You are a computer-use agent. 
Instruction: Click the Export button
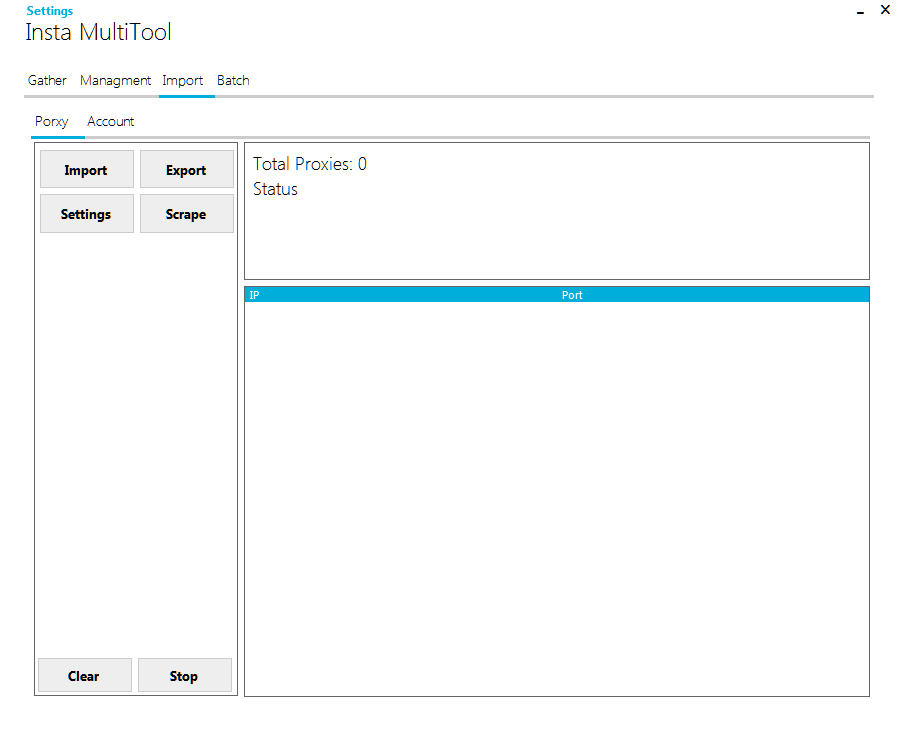[186, 170]
